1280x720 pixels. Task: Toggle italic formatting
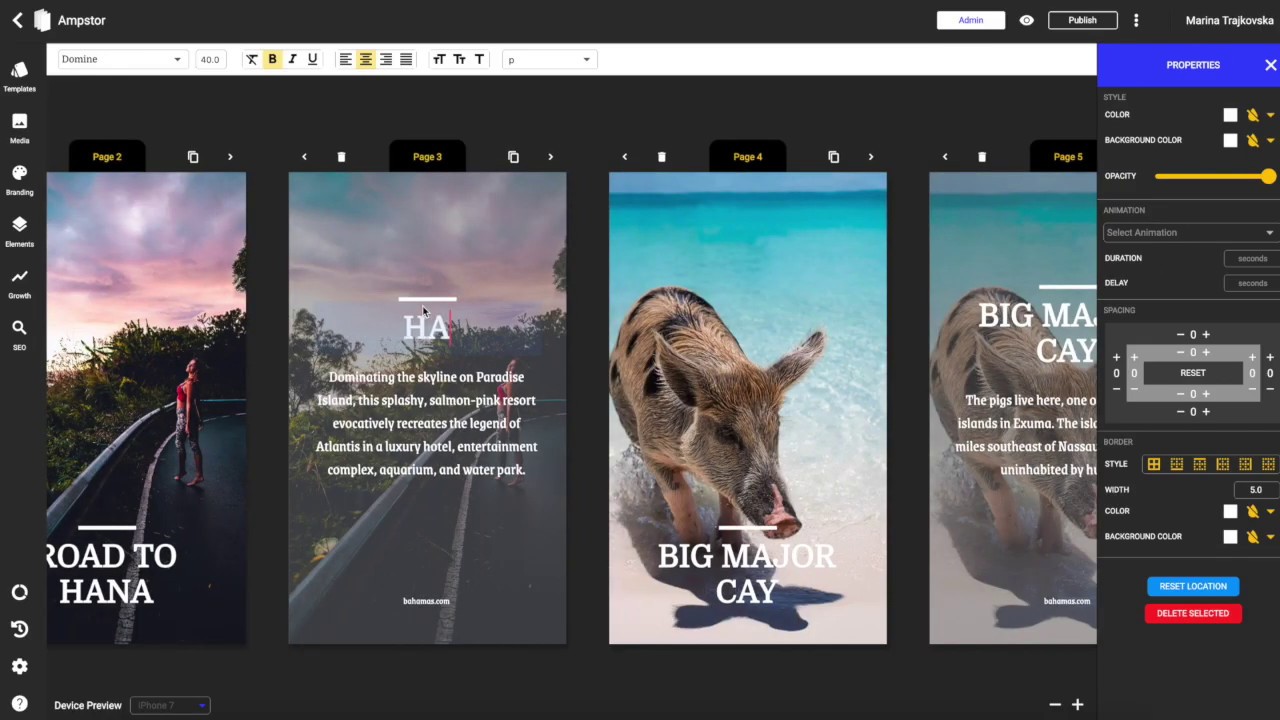pos(292,59)
